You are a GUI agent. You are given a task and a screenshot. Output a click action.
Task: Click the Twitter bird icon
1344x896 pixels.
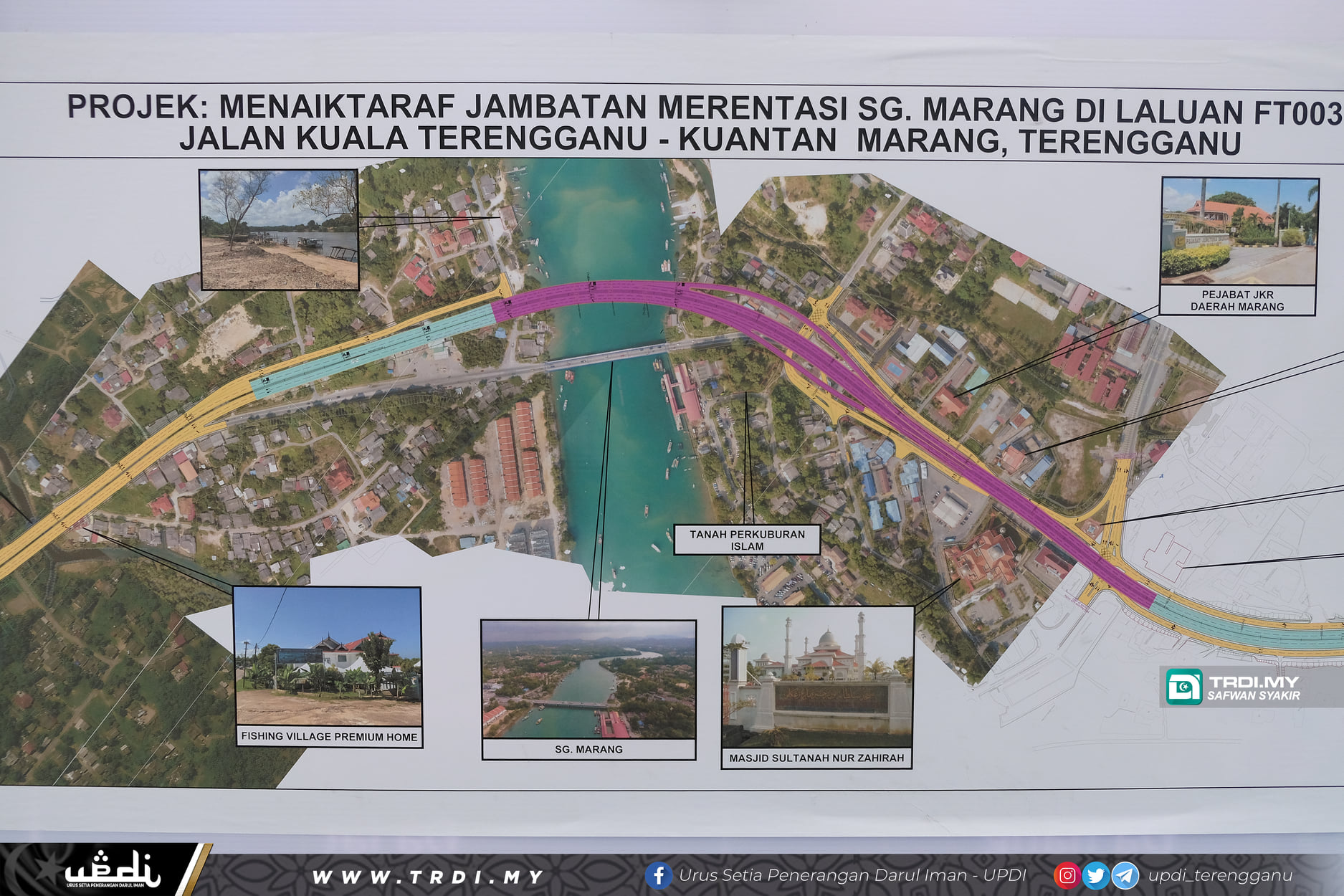(1095, 875)
